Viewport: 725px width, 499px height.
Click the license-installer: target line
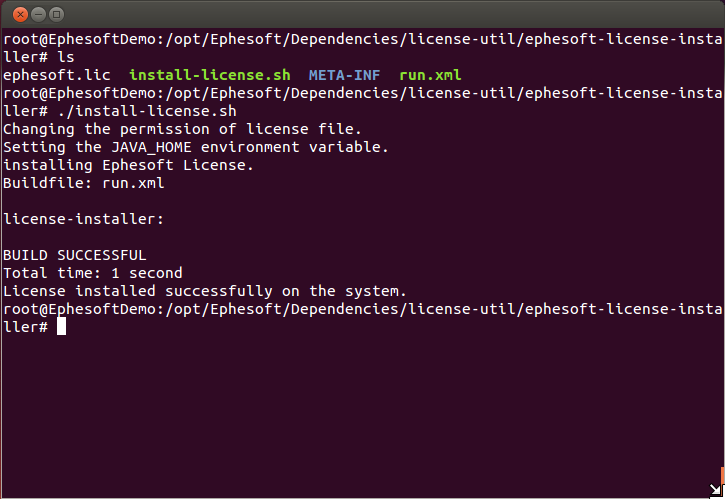84,219
